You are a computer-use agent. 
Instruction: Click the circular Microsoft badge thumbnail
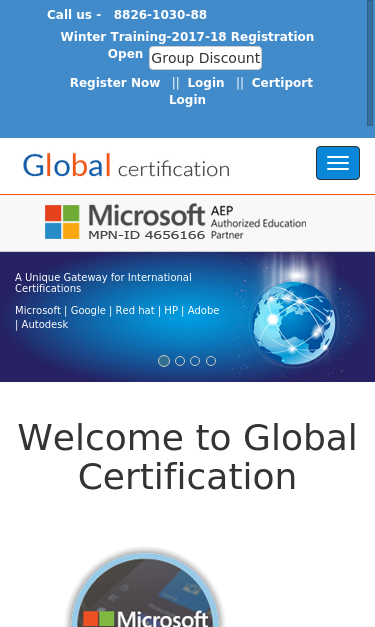click(x=146, y=589)
